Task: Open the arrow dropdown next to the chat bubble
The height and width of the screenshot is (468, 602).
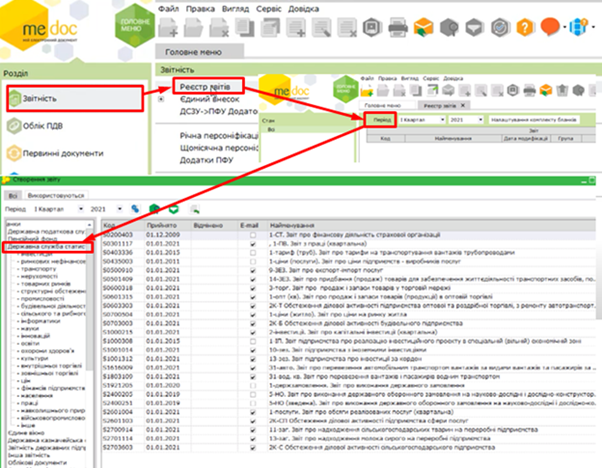Action: [x=565, y=27]
